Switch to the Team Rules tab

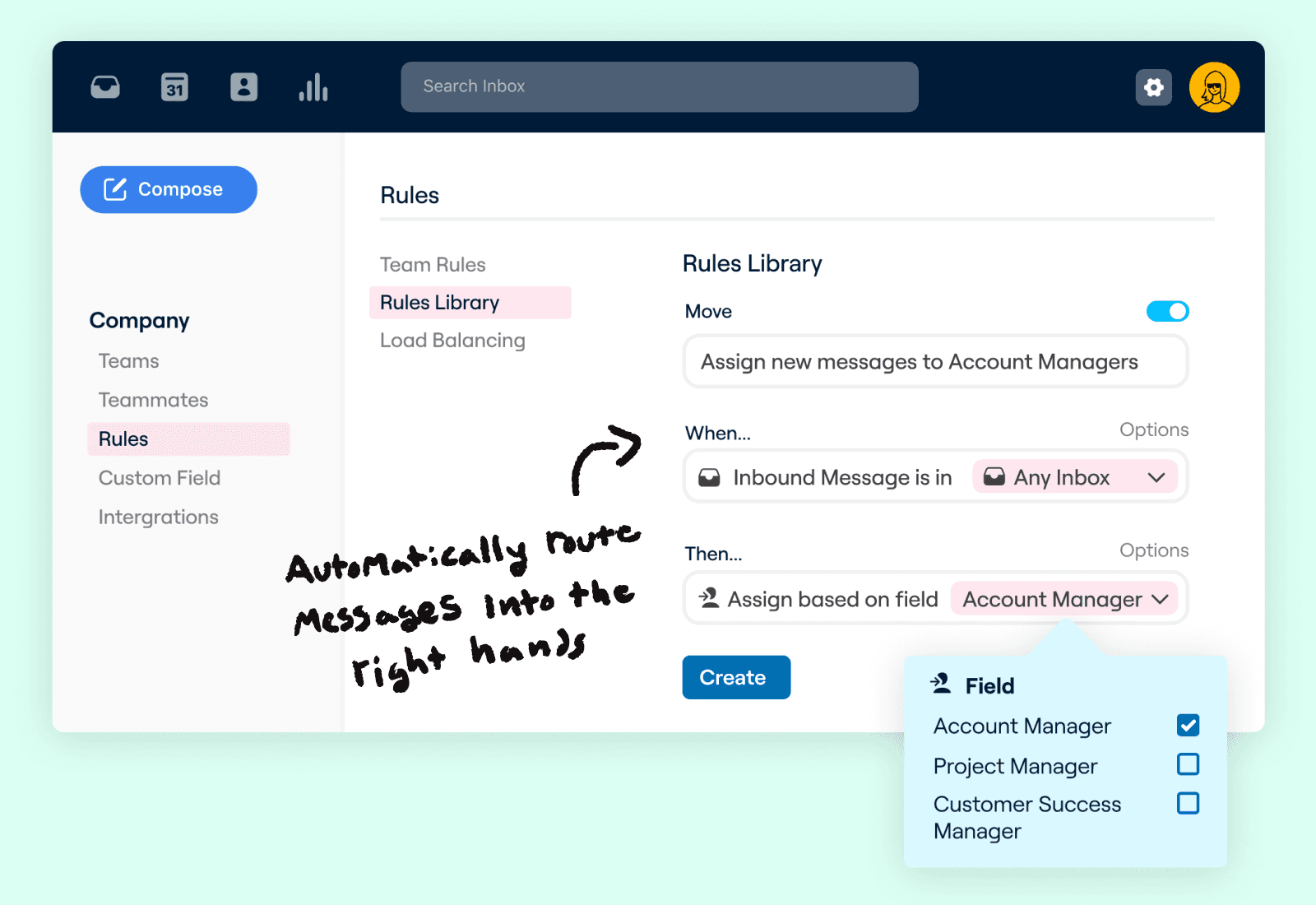click(x=433, y=265)
